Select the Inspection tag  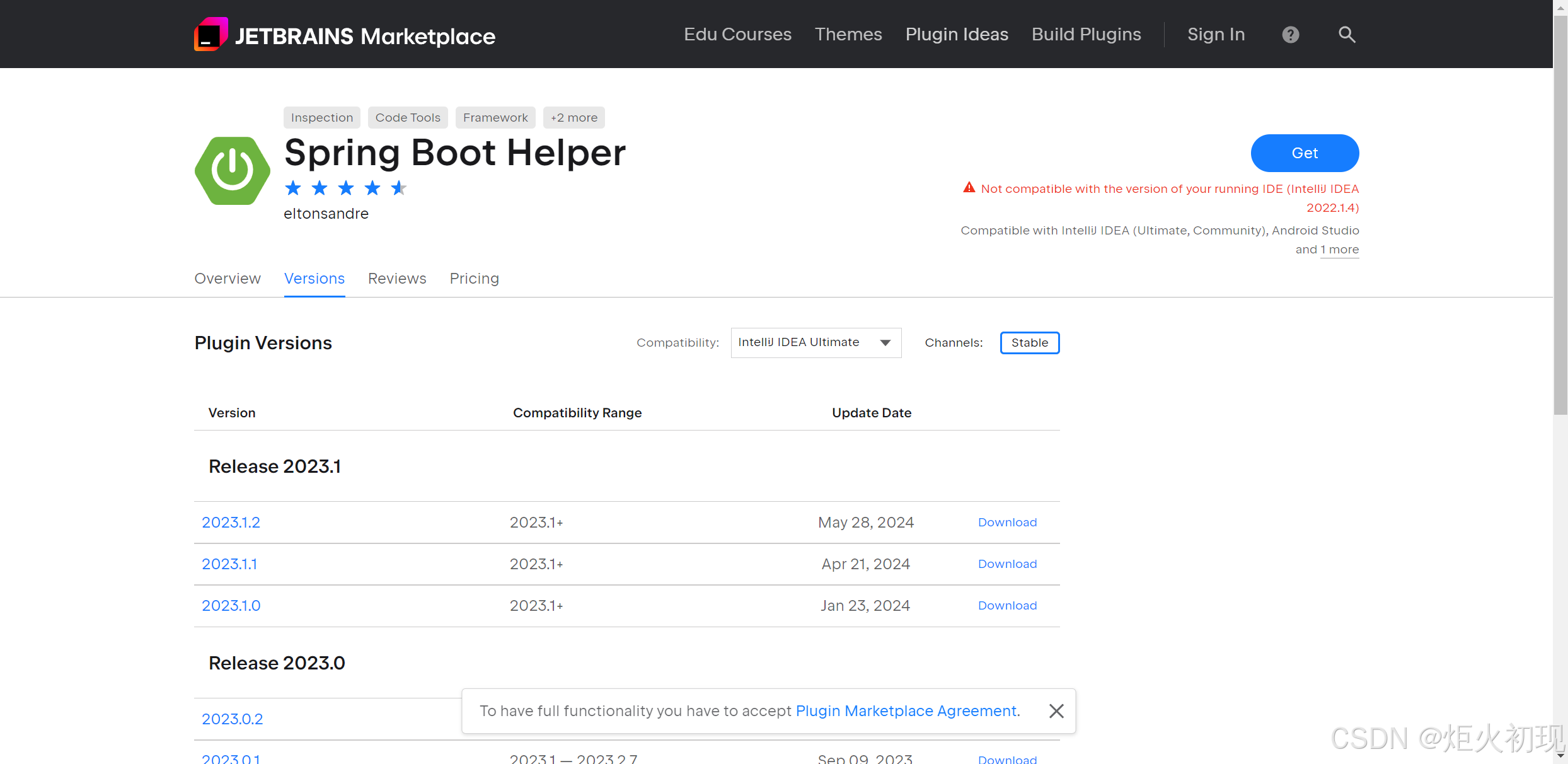click(x=321, y=118)
